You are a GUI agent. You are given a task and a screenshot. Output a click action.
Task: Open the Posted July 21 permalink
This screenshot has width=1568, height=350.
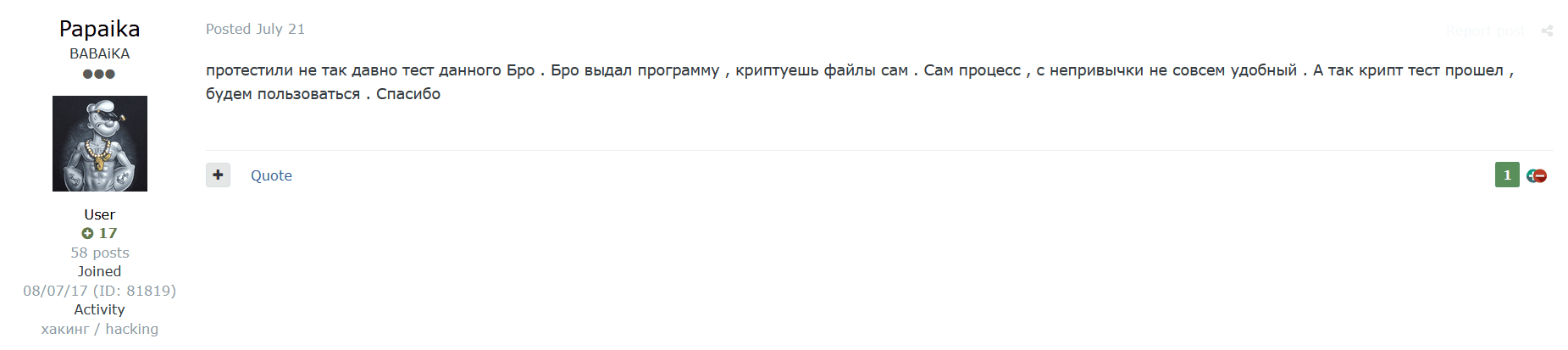tap(255, 29)
